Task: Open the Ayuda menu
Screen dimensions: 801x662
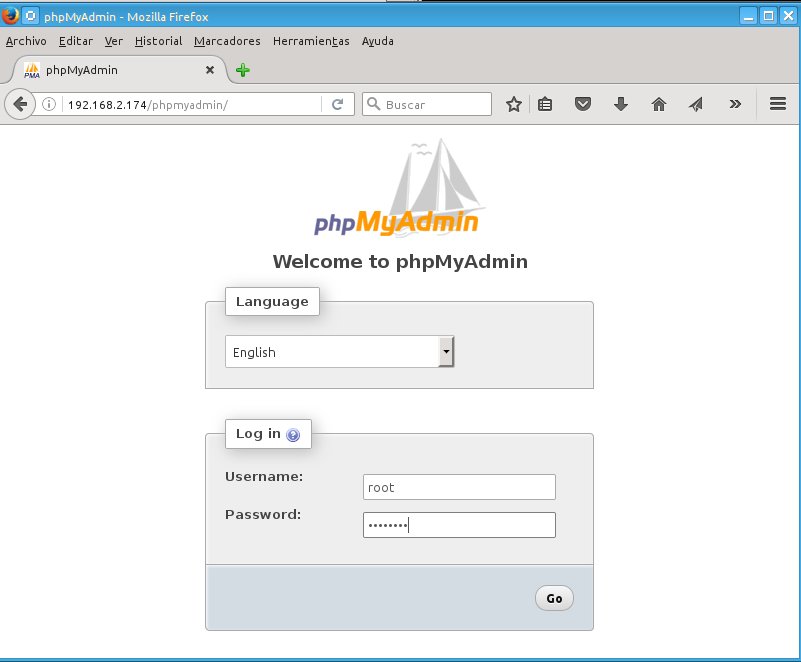Action: (x=378, y=41)
